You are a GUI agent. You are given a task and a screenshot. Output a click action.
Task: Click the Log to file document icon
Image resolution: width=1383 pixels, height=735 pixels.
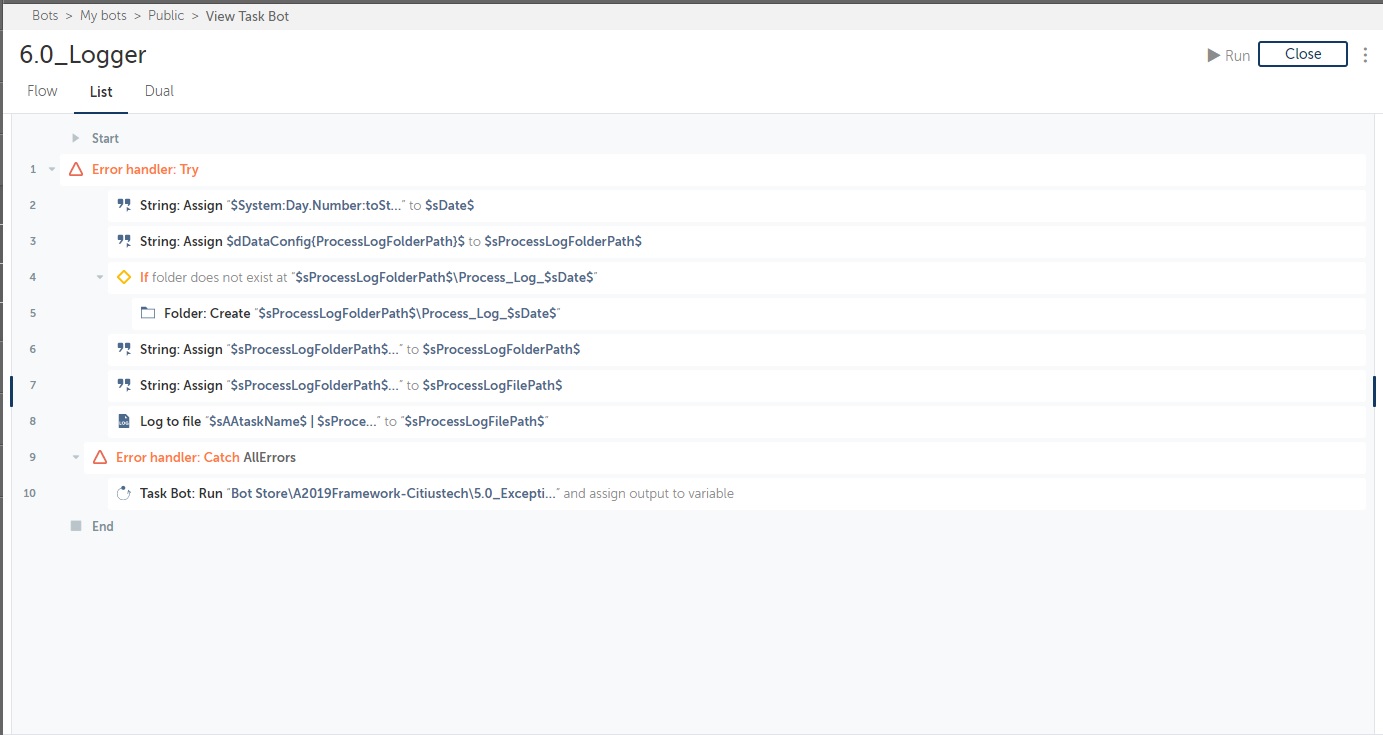(124, 421)
